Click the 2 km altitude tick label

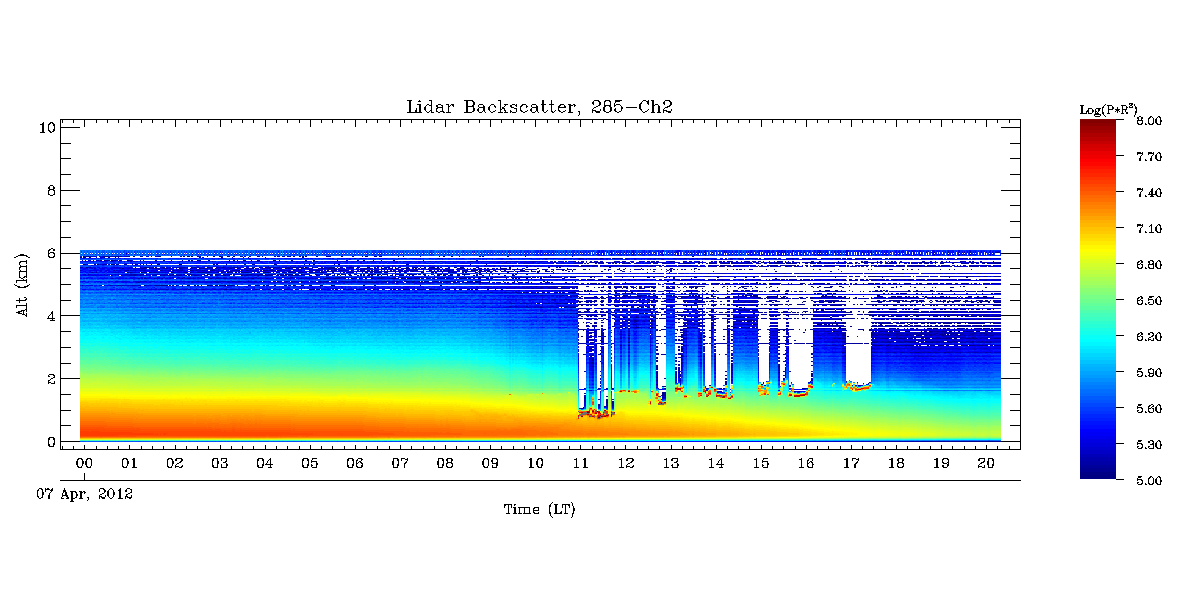50,379
